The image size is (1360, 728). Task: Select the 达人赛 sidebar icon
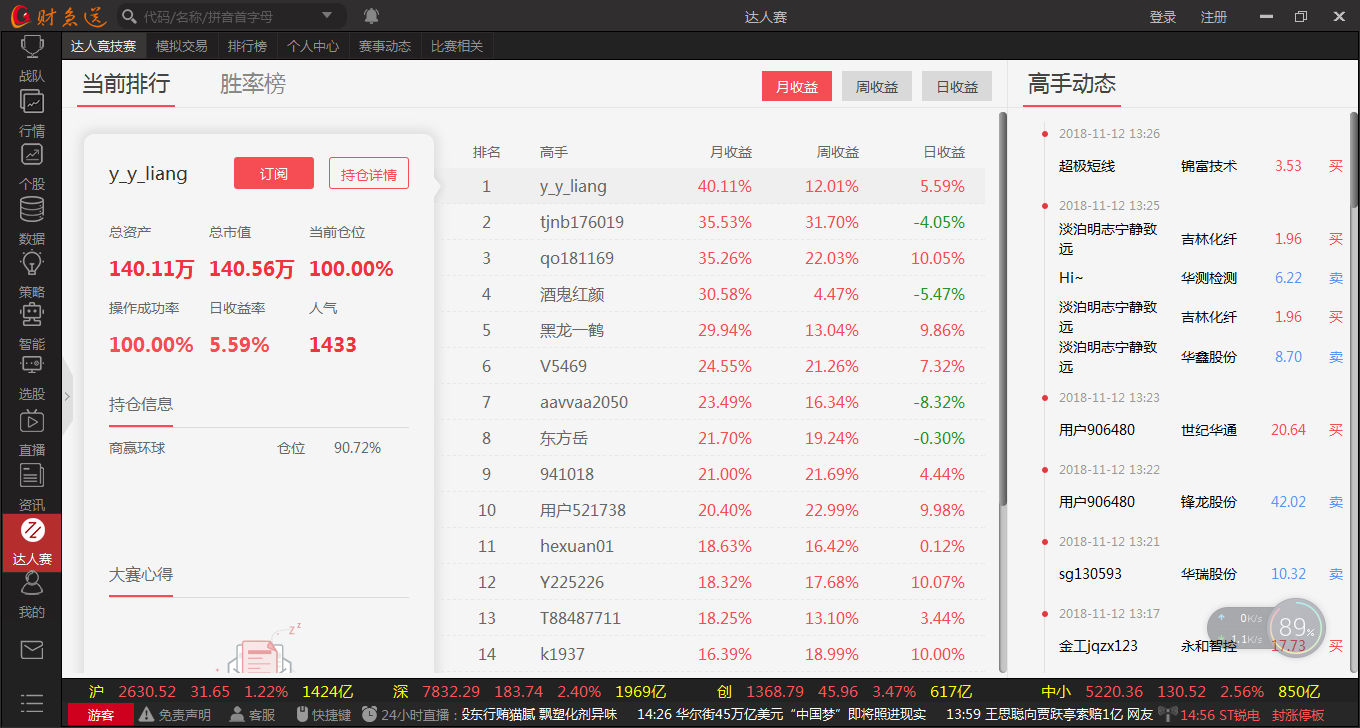pyautogui.click(x=32, y=542)
